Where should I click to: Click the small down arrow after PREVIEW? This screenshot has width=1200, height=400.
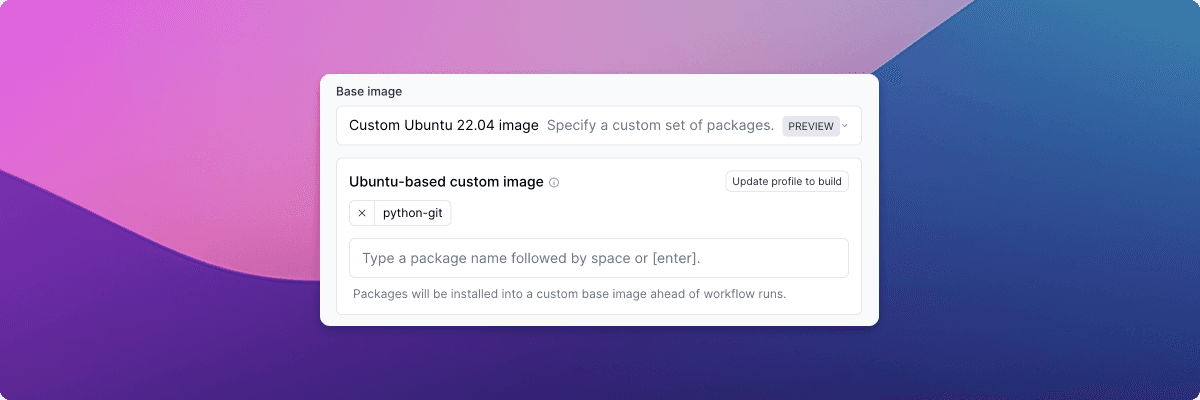click(845, 126)
